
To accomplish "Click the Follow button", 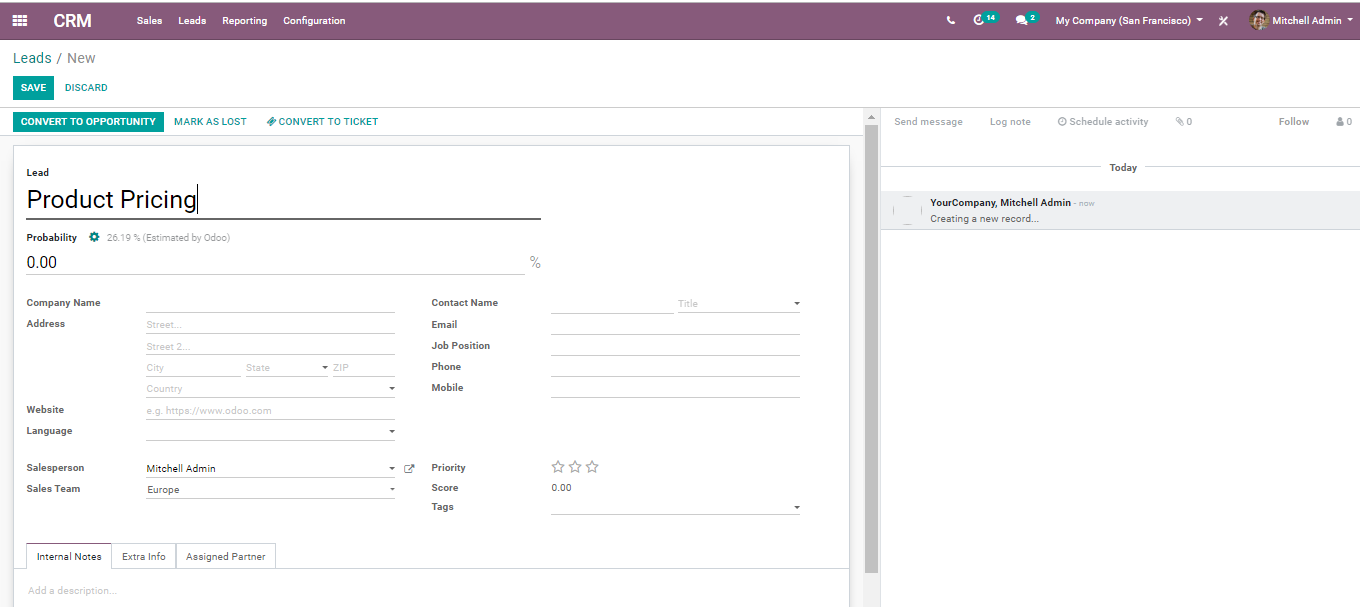I will [1293, 122].
